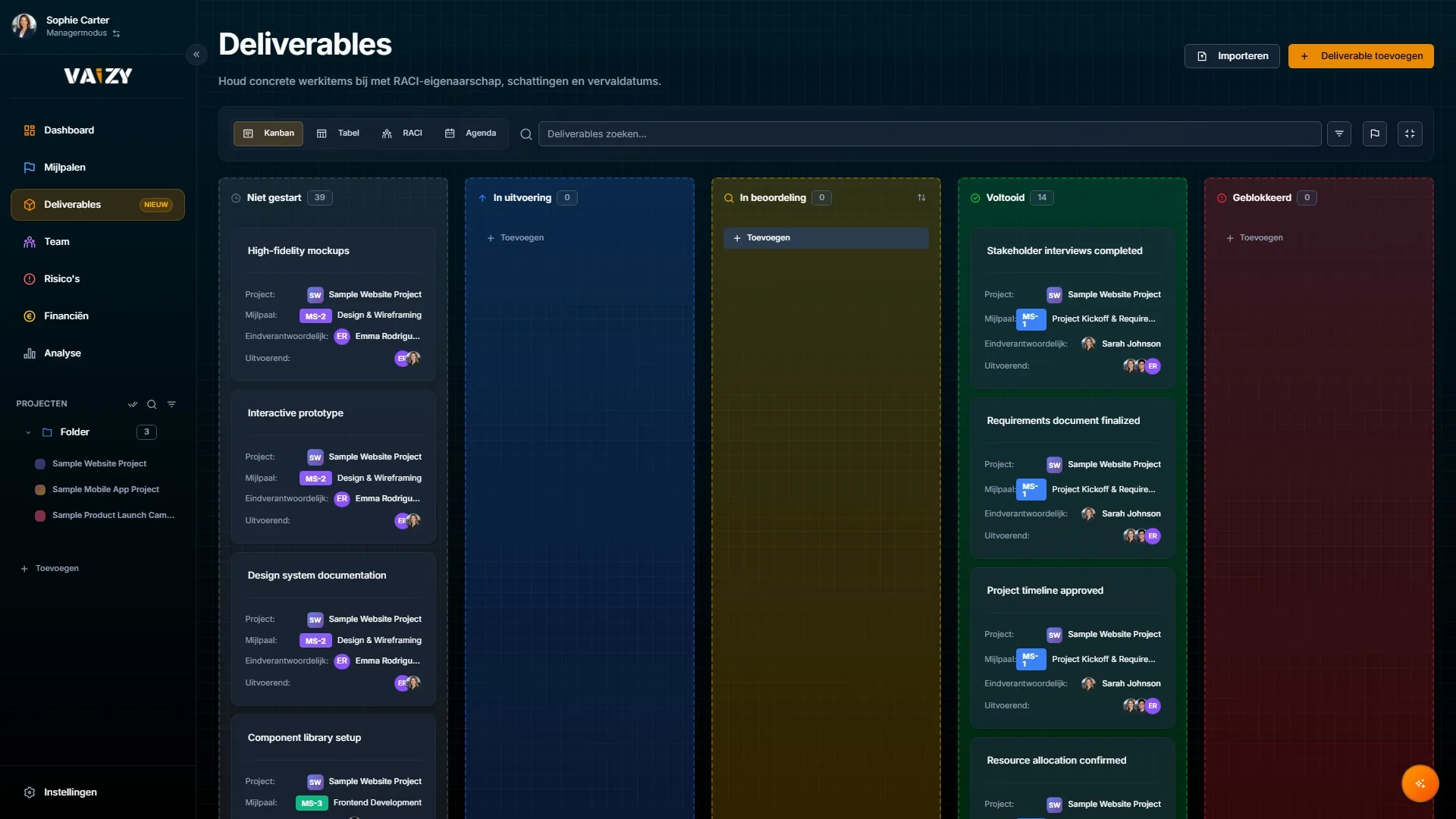Screen dimensions: 1456x819
Task: Click the Niet gestart count badge 39
Action: [320, 198]
